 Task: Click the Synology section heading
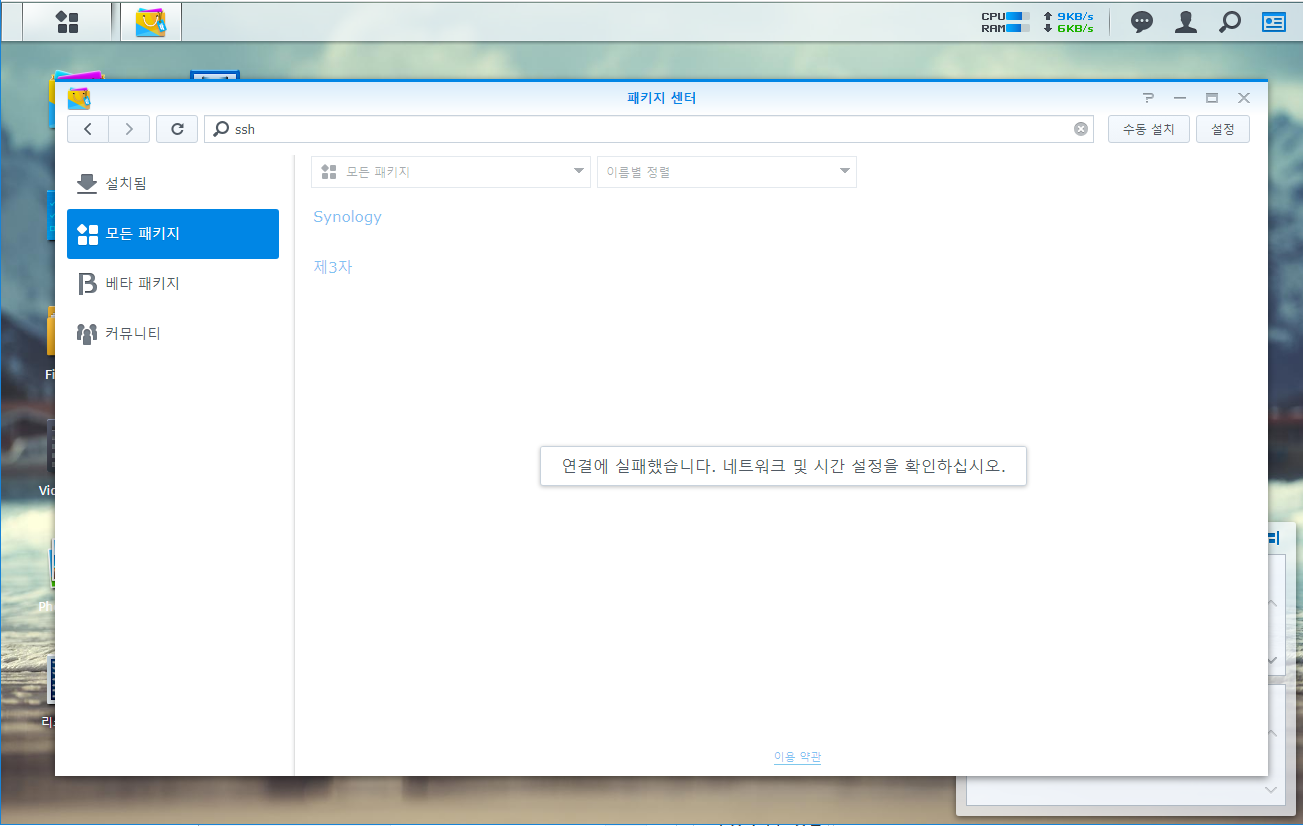(347, 217)
